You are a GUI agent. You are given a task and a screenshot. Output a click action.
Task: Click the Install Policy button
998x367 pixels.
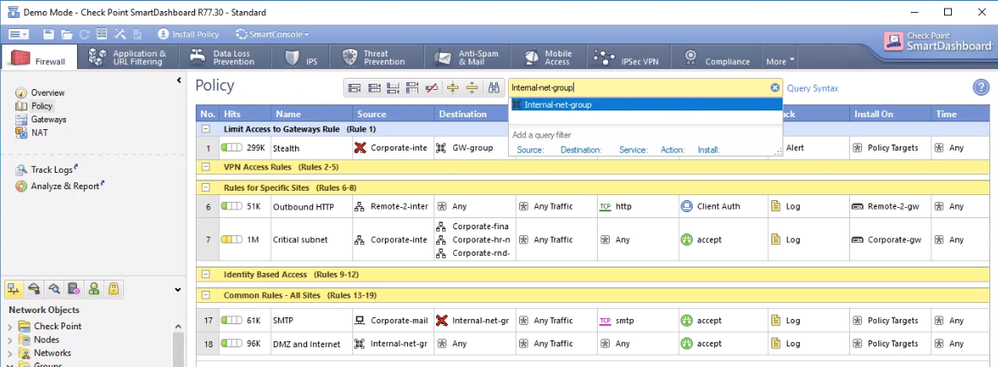(188, 34)
